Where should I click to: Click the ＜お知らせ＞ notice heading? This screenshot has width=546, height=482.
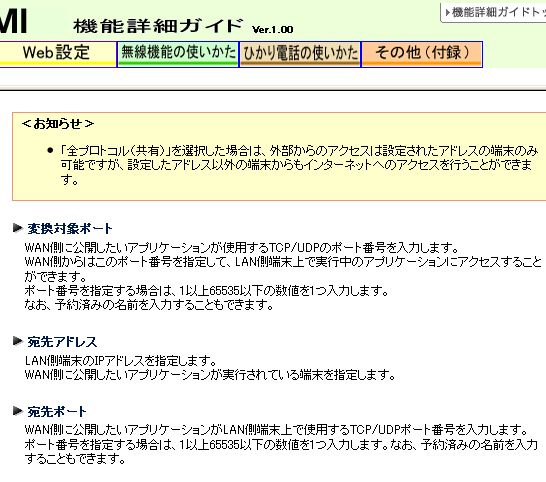point(58,124)
